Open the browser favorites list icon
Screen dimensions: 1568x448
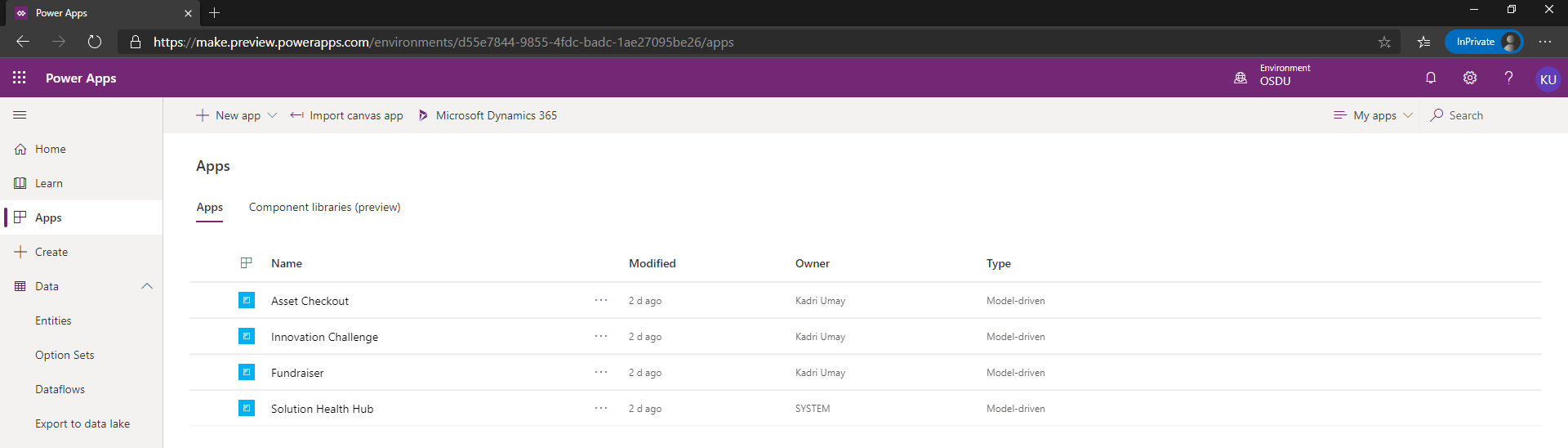click(x=1423, y=42)
